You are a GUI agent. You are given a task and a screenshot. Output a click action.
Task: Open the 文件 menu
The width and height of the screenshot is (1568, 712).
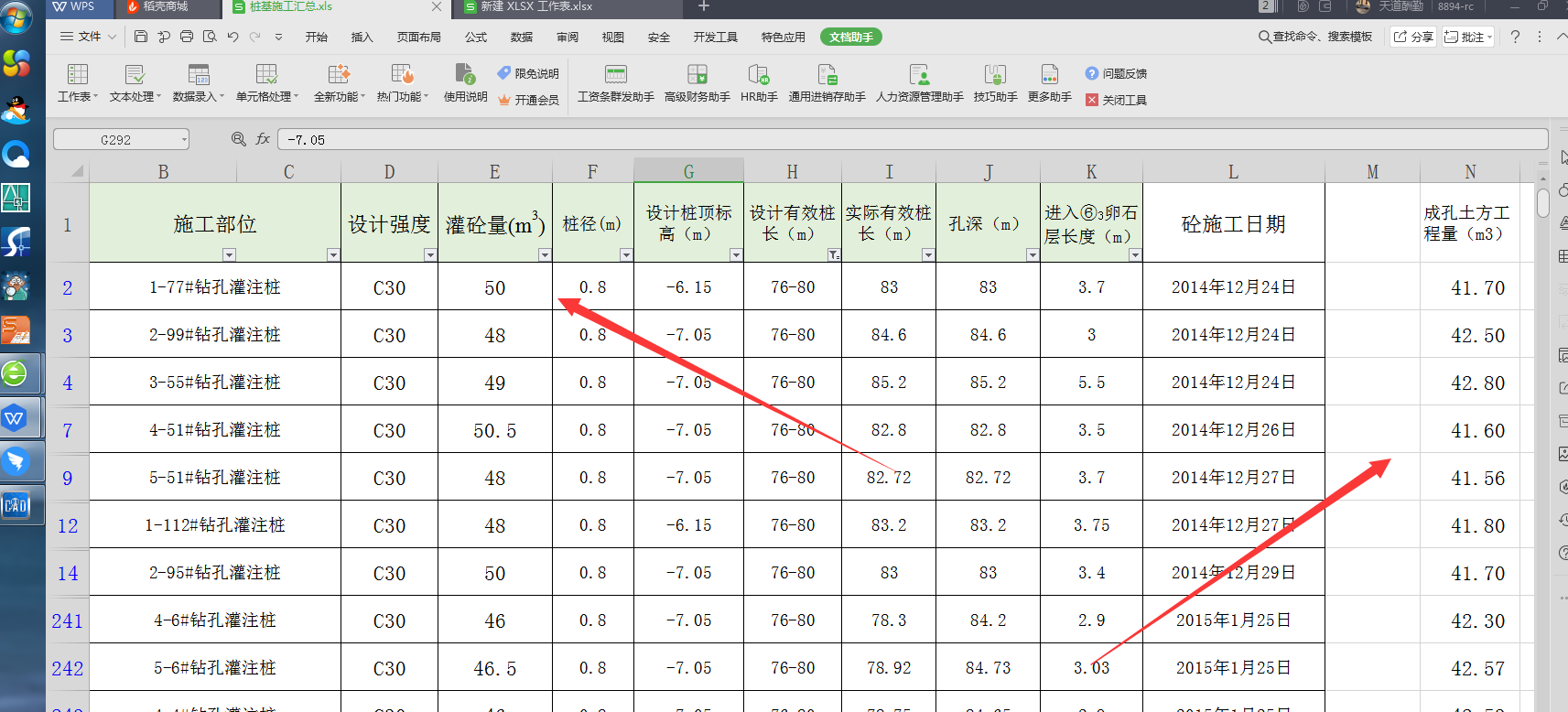[88, 37]
